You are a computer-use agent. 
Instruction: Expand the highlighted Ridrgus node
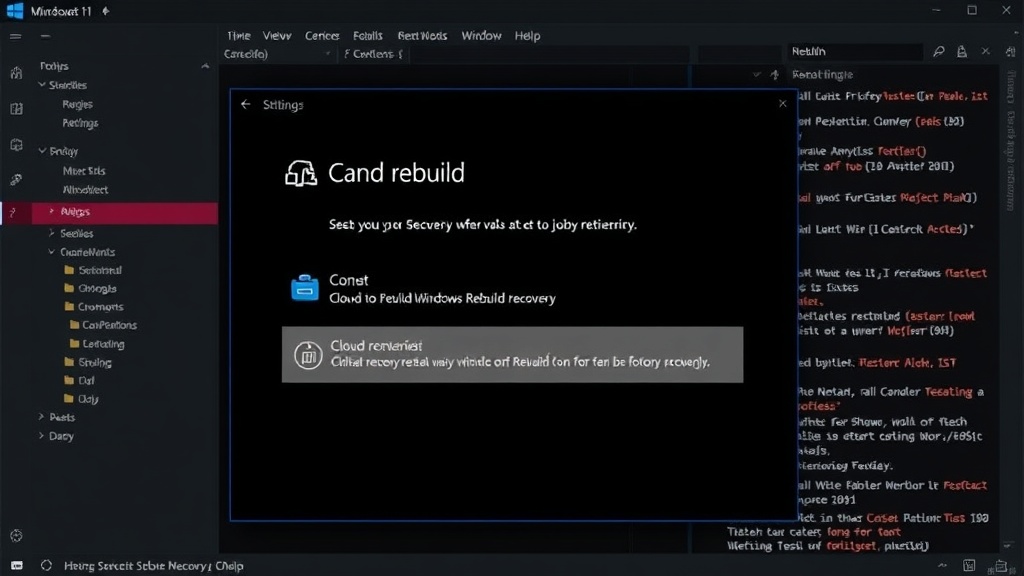point(52,211)
